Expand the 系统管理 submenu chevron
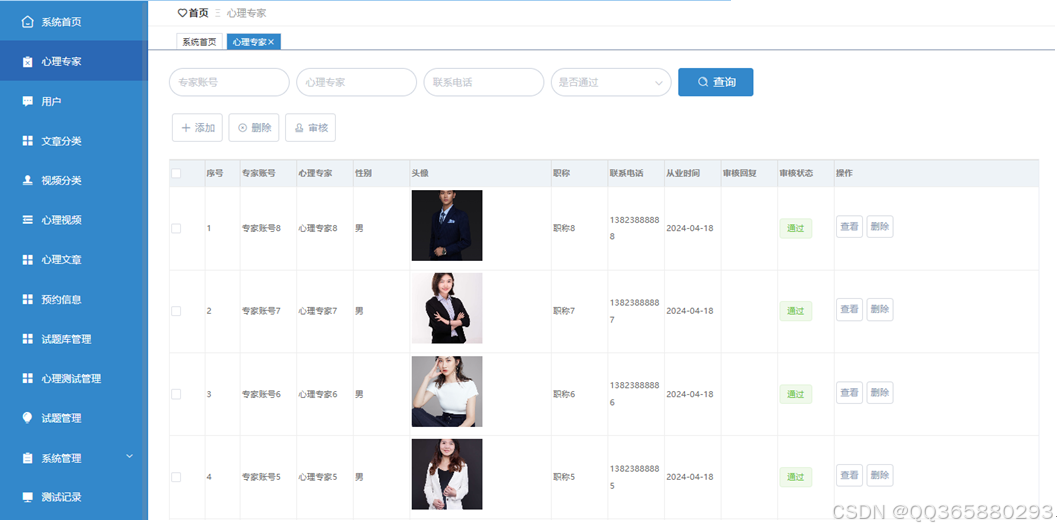The image size is (1057, 529). [129, 457]
